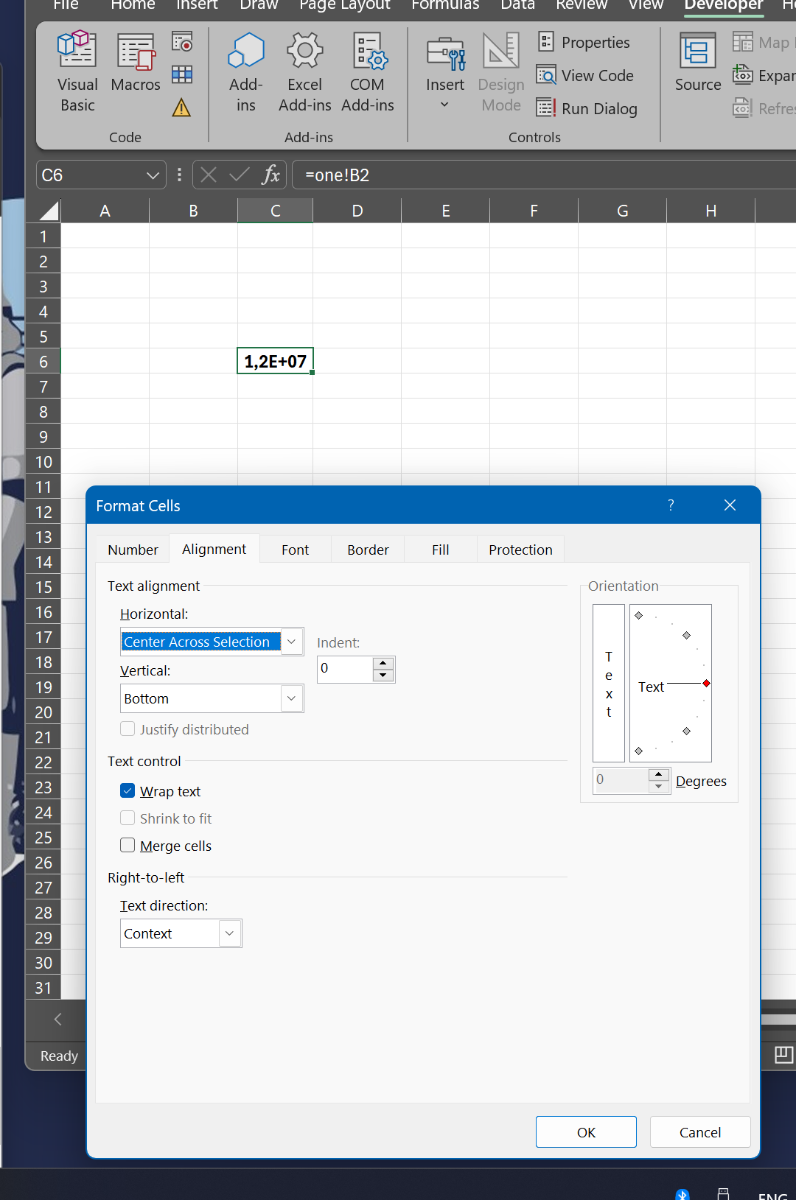The image size is (796, 1200).
Task: Open the Review ribbon tab
Action: pyautogui.click(x=582, y=5)
